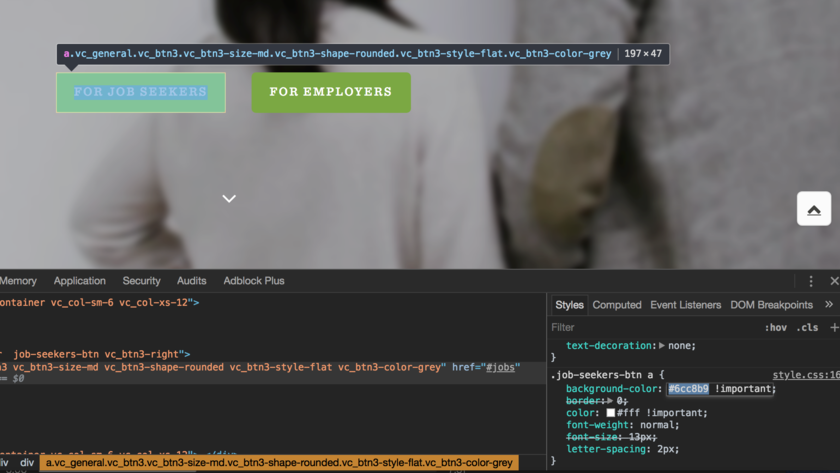Click the white color swatch next to #fff

click(x=610, y=413)
